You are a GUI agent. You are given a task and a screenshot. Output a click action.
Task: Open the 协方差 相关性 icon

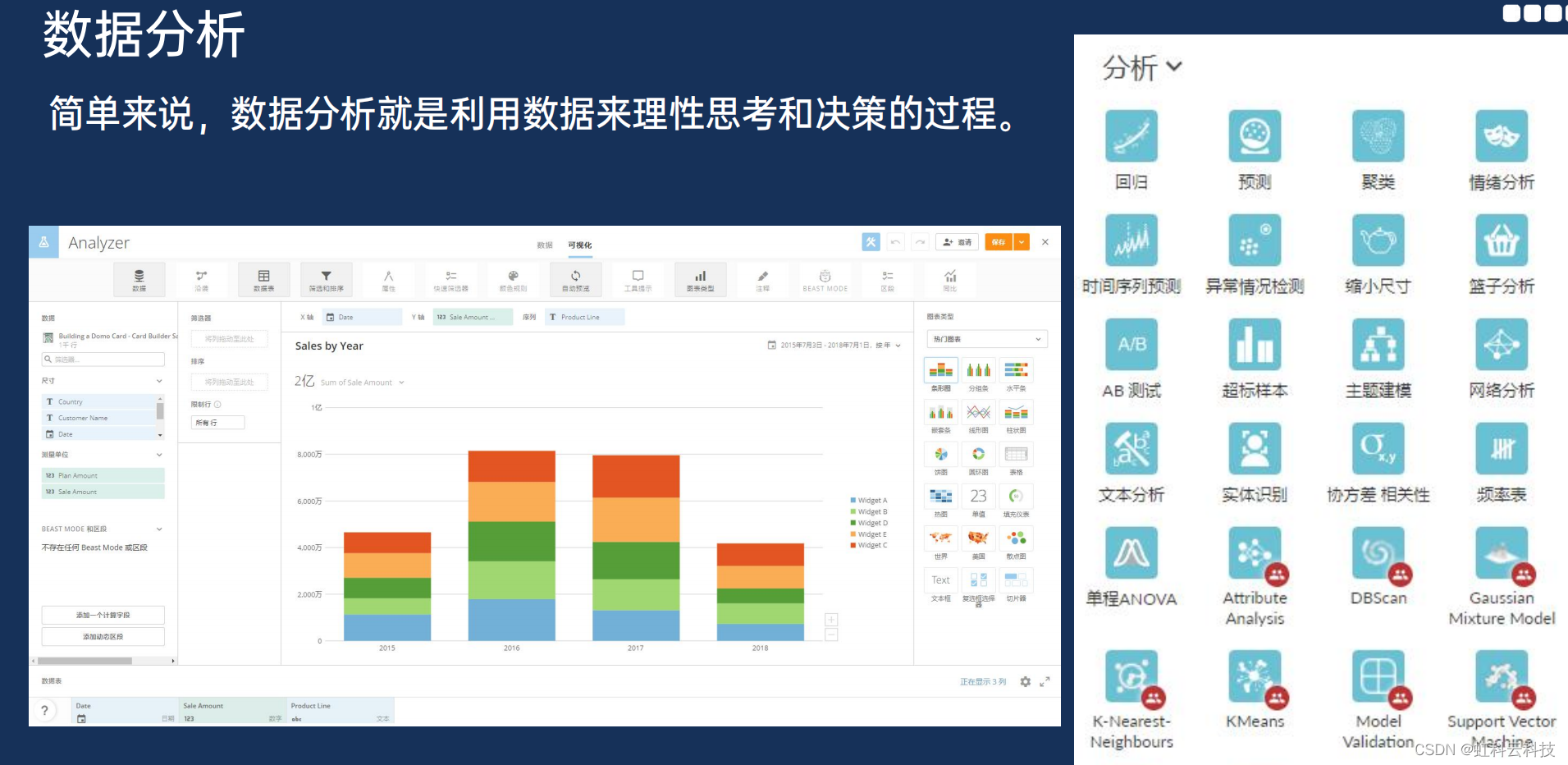(1378, 448)
